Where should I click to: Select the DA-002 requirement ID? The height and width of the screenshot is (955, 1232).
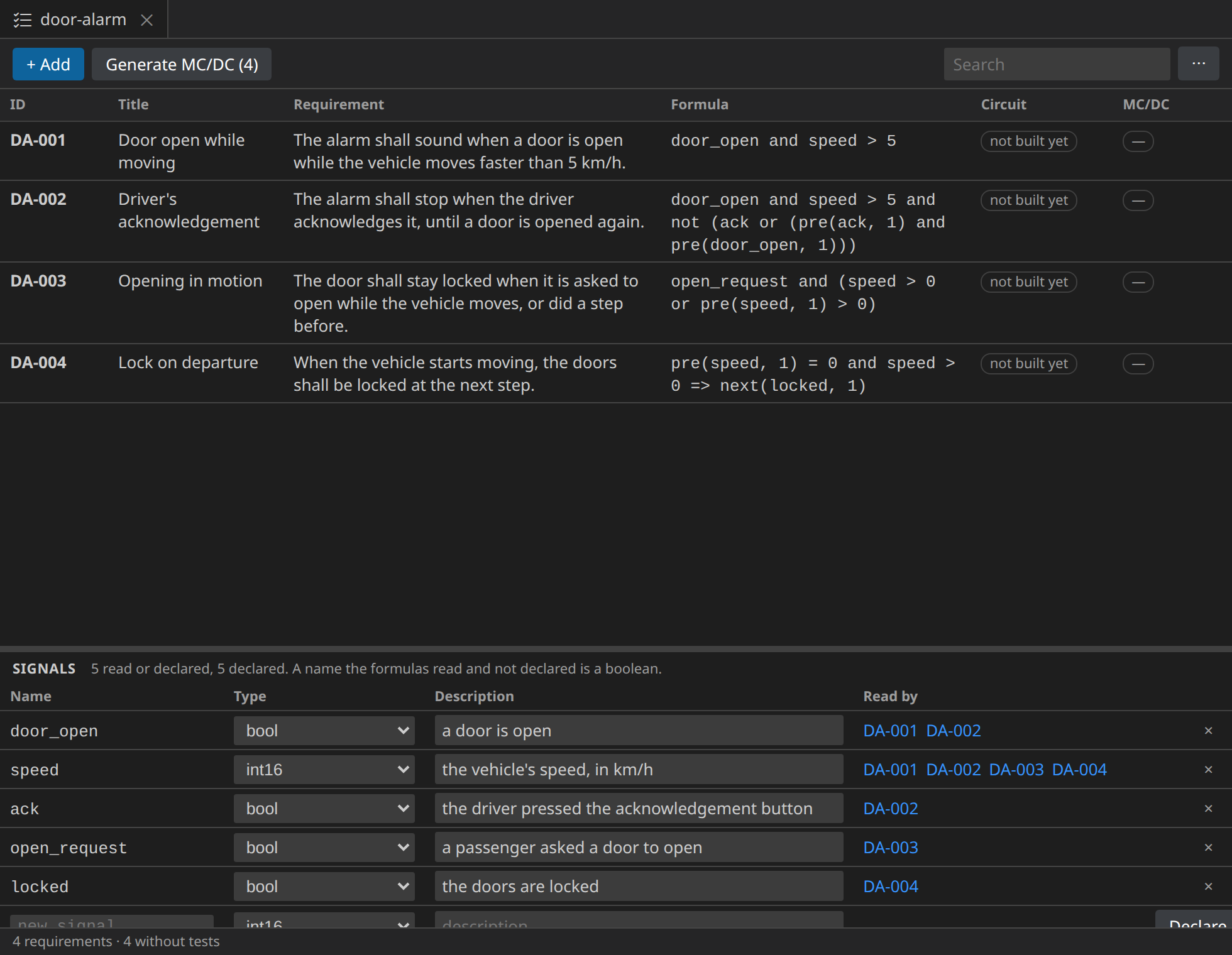[38, 199]
